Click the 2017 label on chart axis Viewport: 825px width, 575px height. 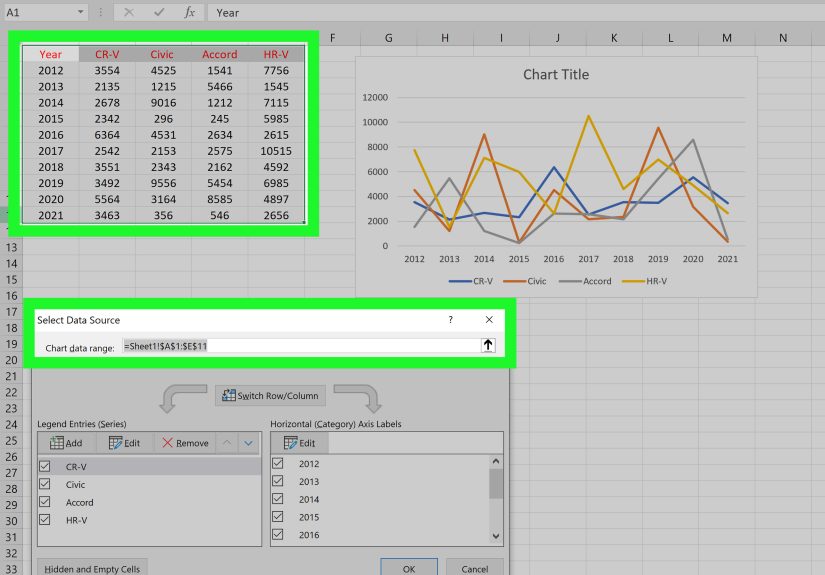(588, 259)
